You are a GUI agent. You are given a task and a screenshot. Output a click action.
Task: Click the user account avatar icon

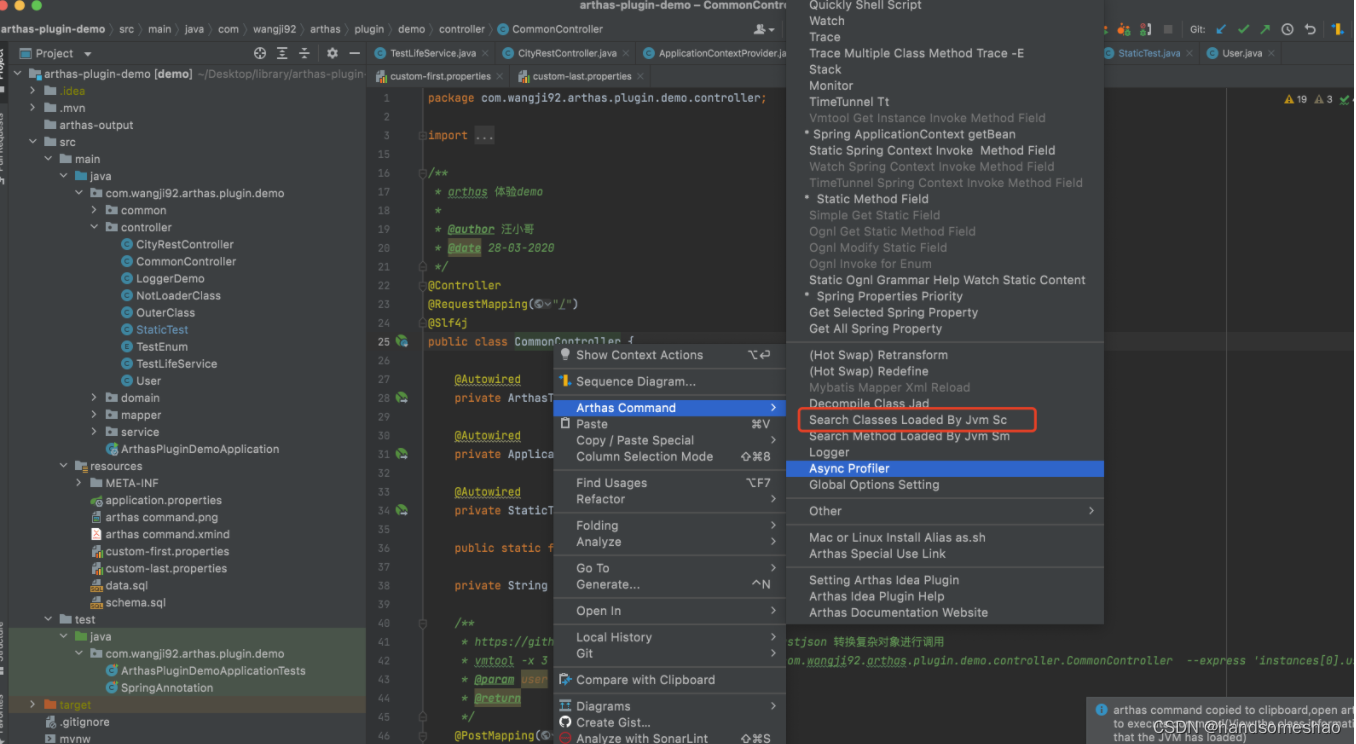pyautogui.click(x=764, y=29)
